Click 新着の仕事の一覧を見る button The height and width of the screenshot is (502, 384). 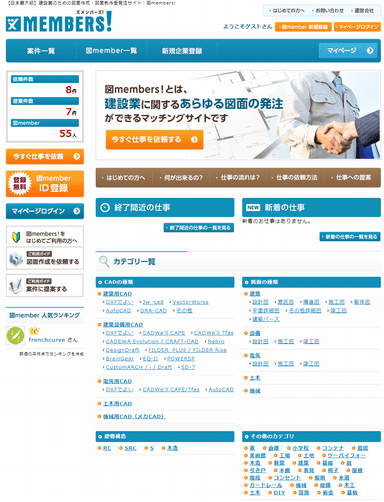point(350,237)
